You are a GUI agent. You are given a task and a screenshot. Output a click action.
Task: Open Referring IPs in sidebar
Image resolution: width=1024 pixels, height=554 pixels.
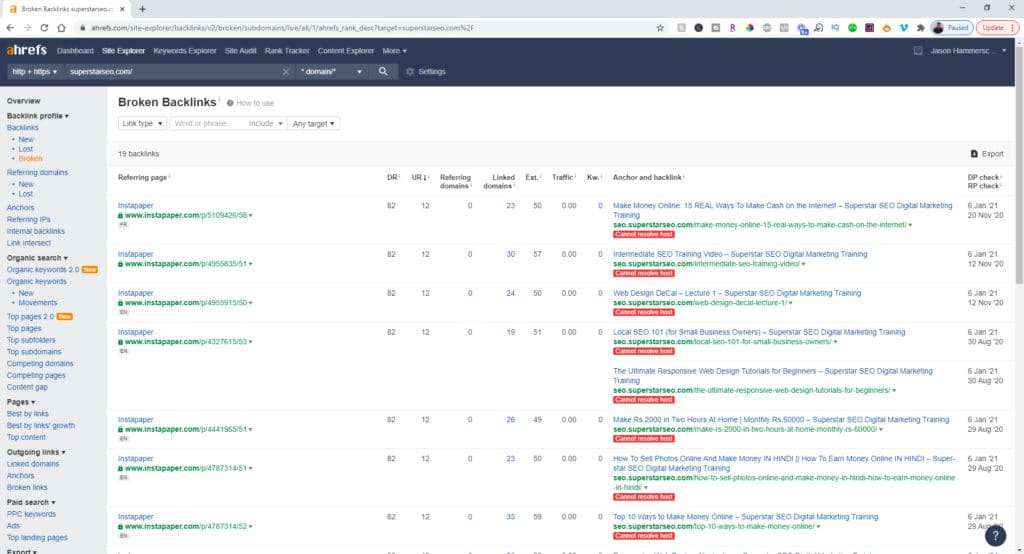(x=28, y=220)
